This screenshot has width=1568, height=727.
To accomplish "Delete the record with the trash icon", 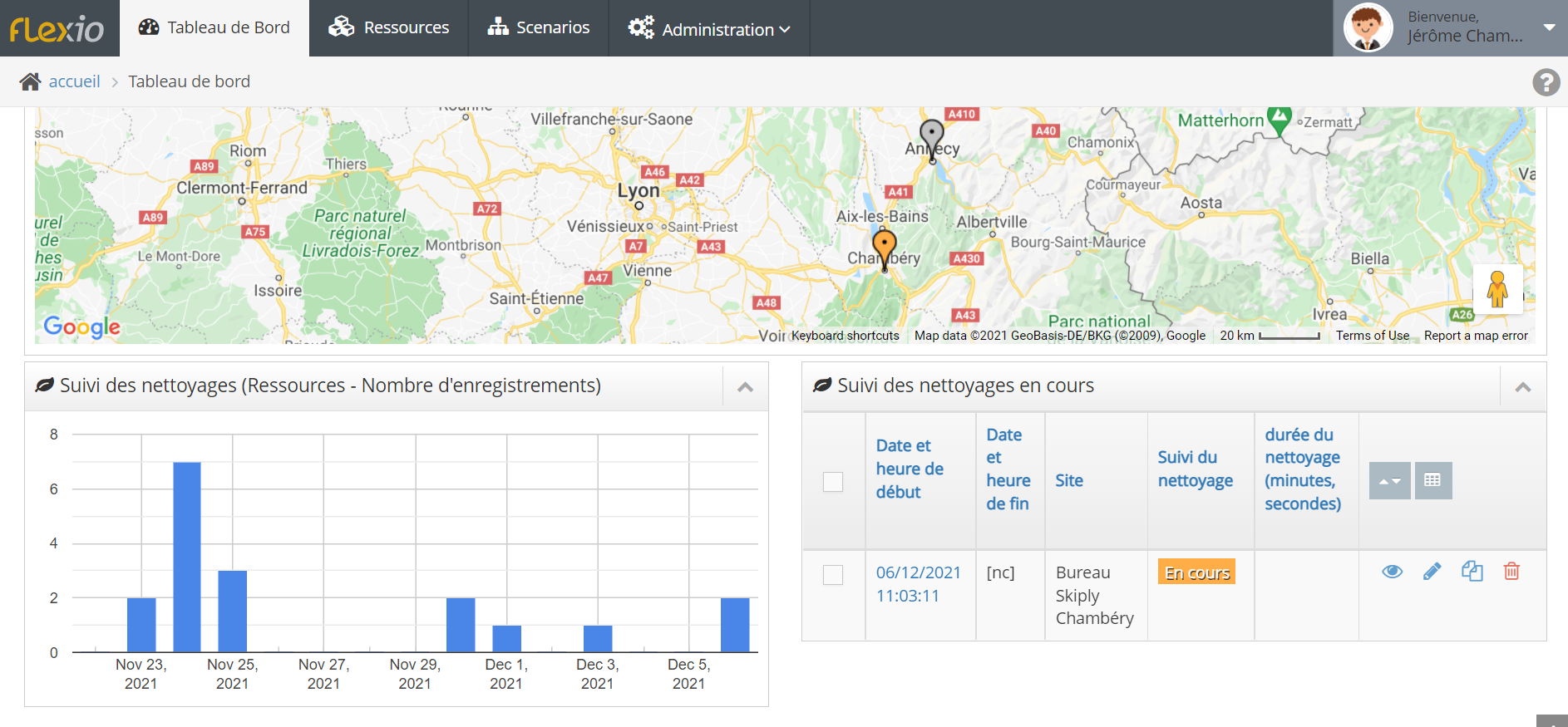I will click(x=1511, y=572).
